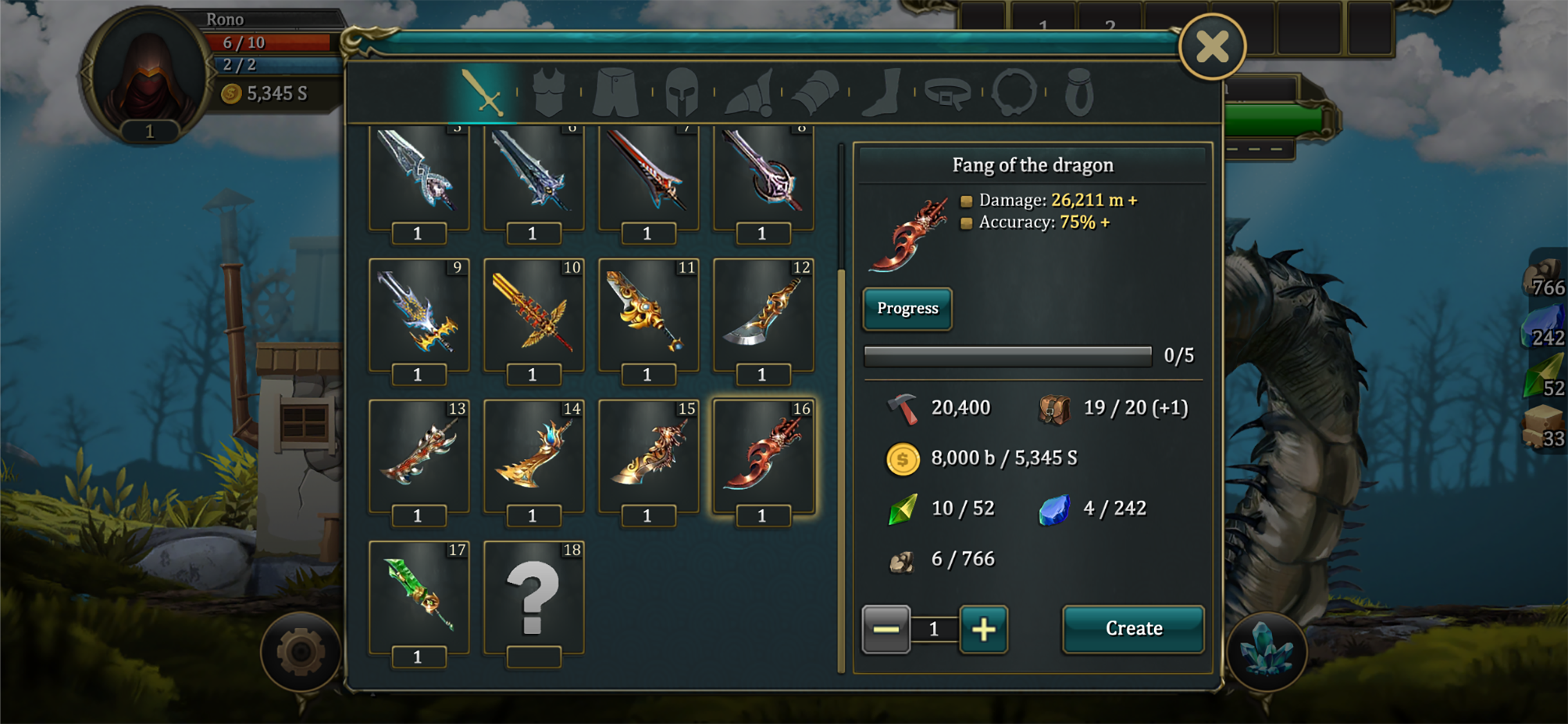The height and width of the screenshot is (724, 1568).
Task: Open the ring category icon
Action: pos(1079,93)
